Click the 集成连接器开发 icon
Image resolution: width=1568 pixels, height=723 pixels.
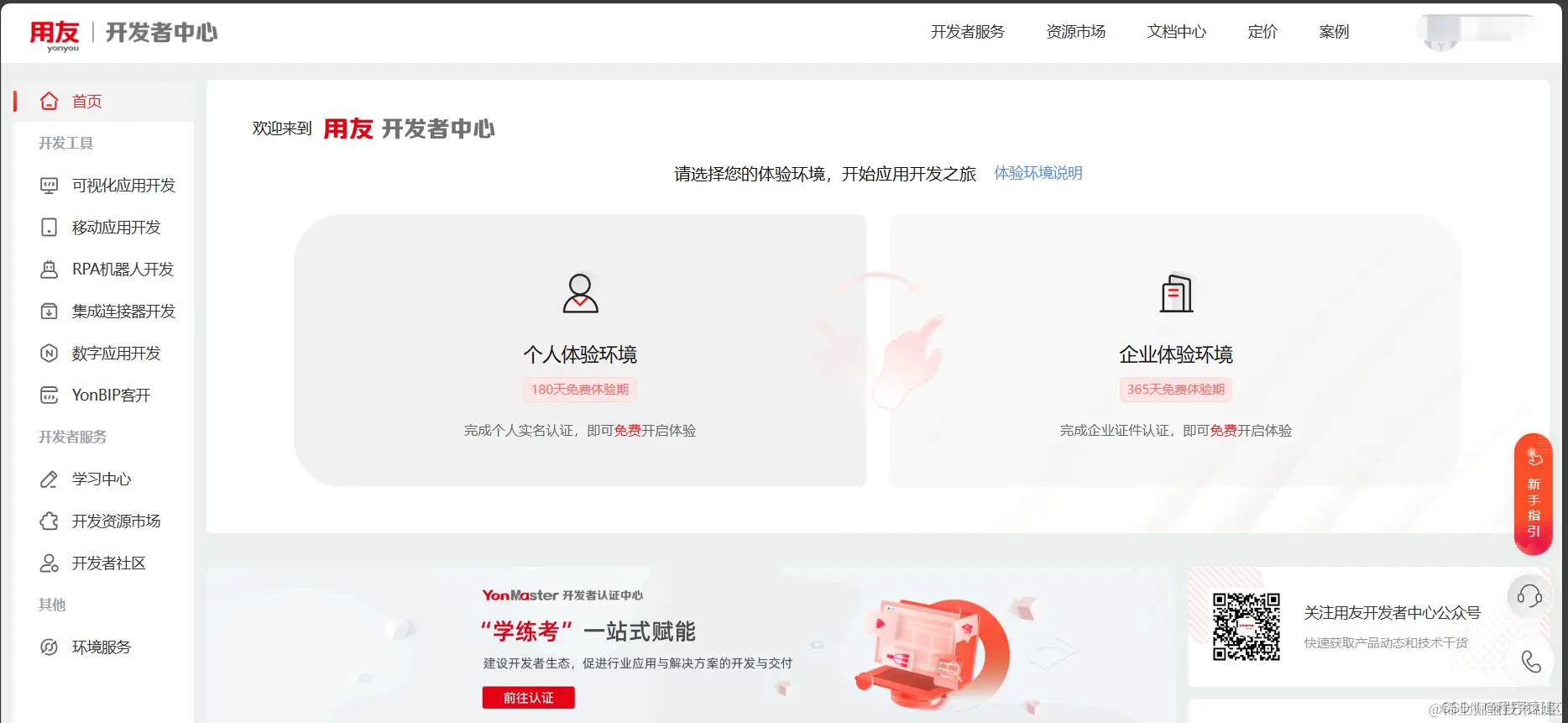[x=50, y=312]
